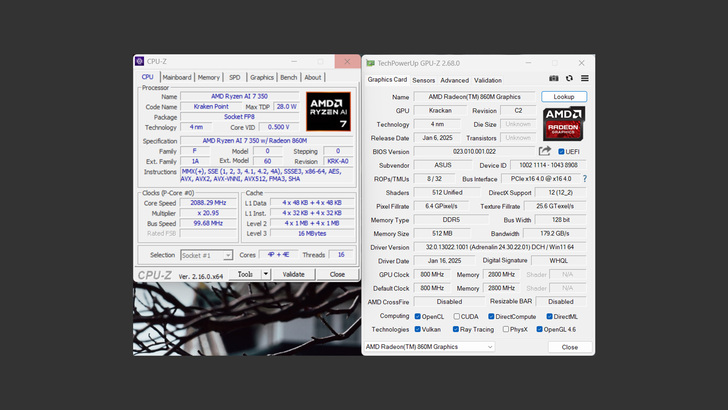Switch to the Sensors tab in GPU-Z
728x410 pixels.
[x=423, y=80]
